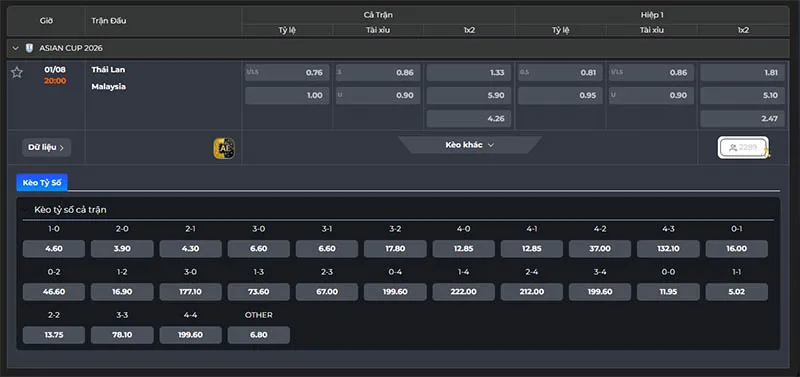Choose first-half 1x2 odds 5.10
The image size is (800, 377).
742,95
